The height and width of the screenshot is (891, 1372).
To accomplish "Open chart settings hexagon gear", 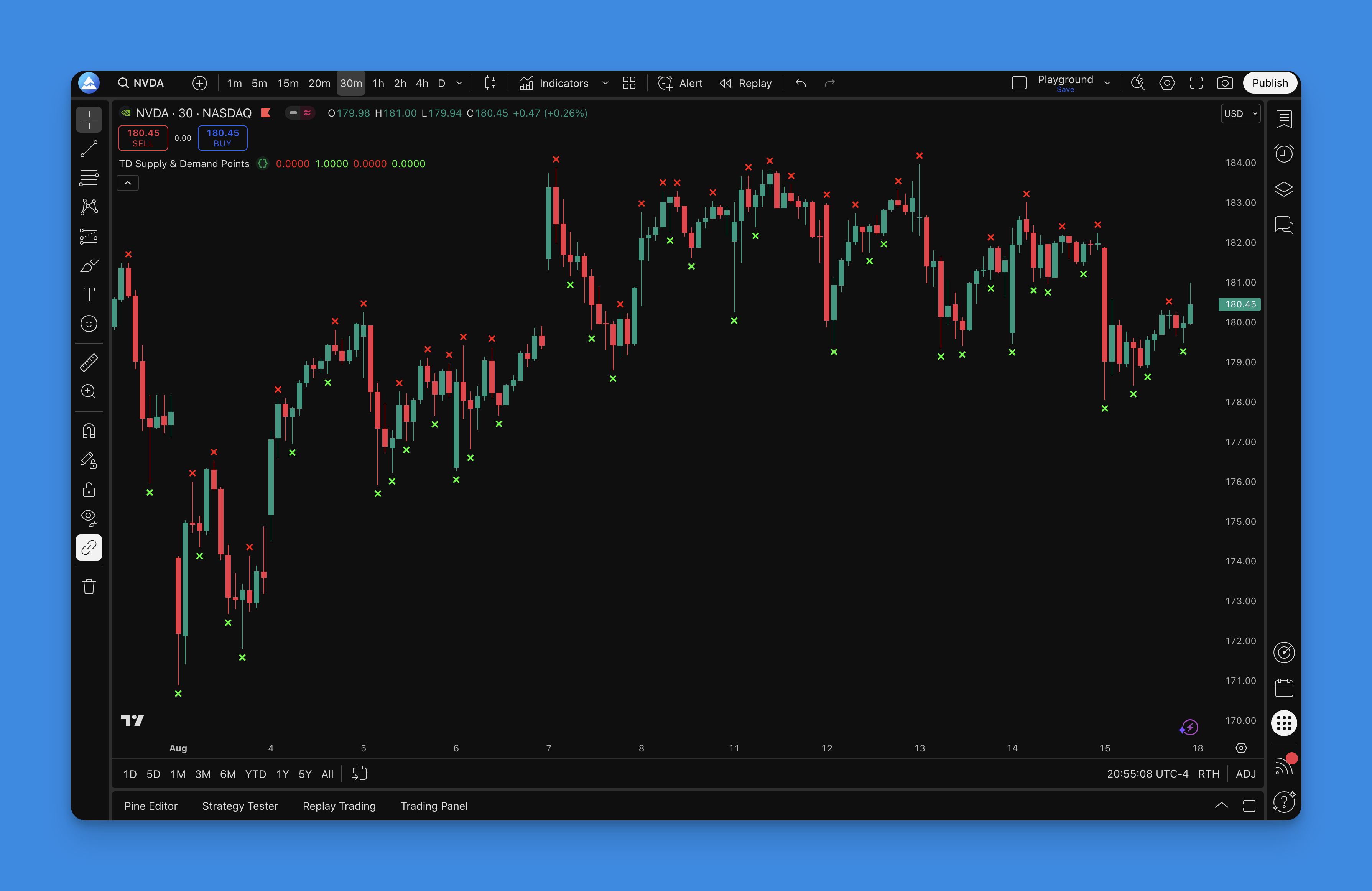I will tap(1167, 83).
